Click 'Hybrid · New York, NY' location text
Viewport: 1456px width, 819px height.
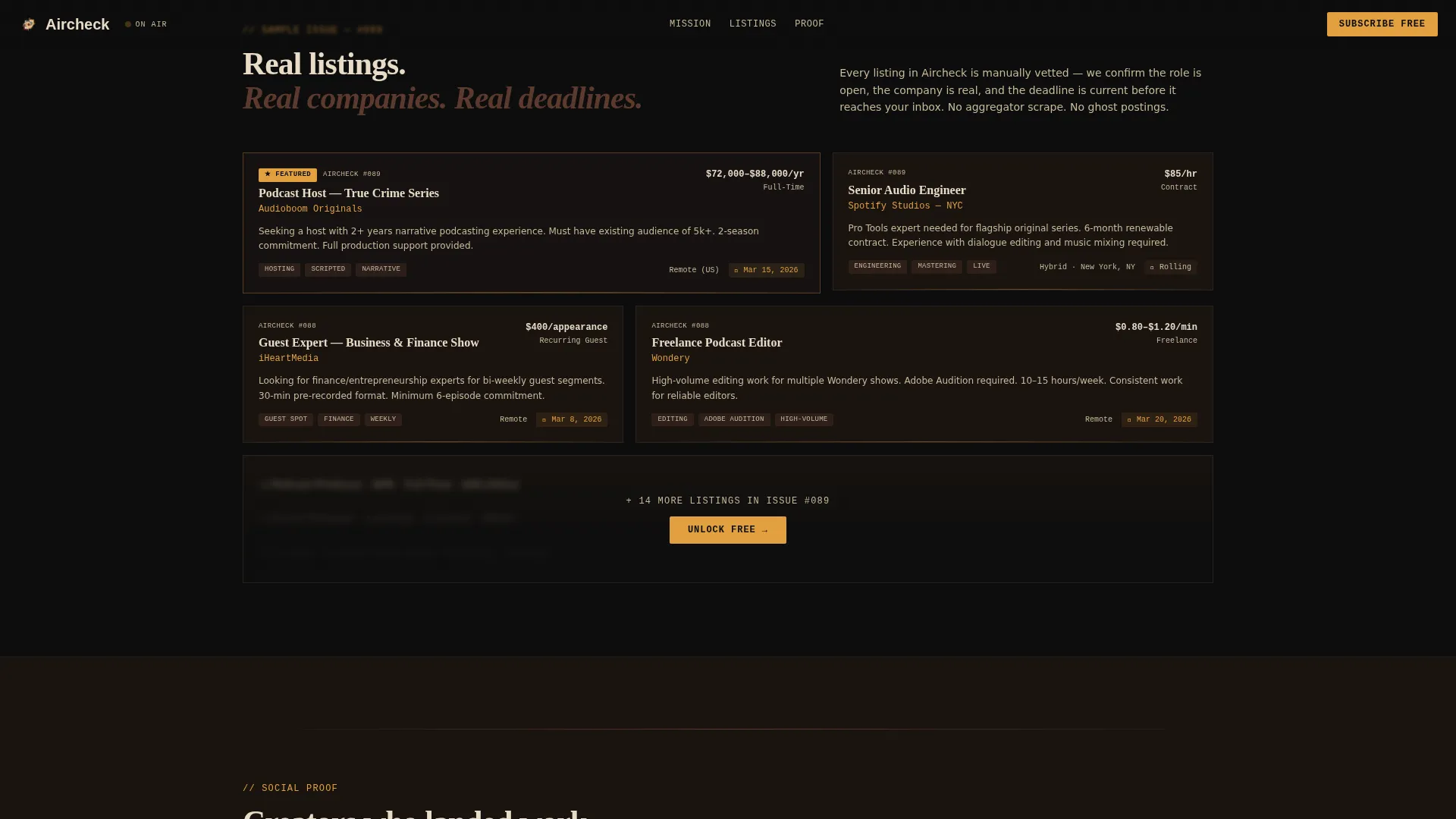click(1087, 268)
